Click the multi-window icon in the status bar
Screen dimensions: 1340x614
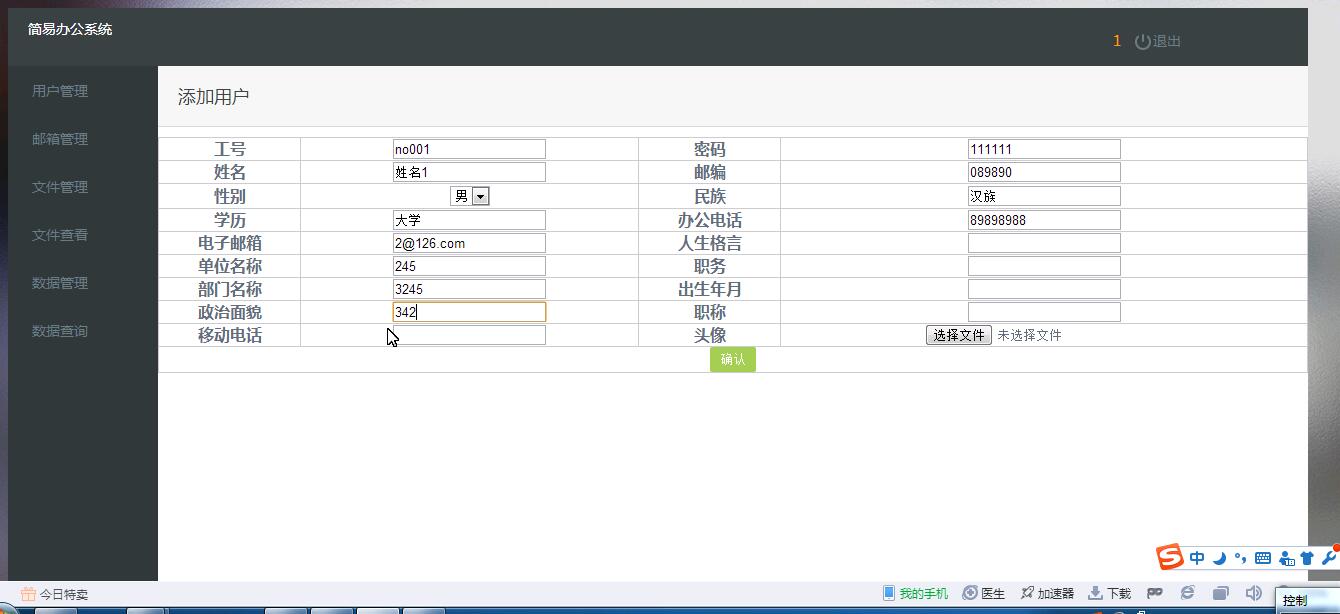1220,593
